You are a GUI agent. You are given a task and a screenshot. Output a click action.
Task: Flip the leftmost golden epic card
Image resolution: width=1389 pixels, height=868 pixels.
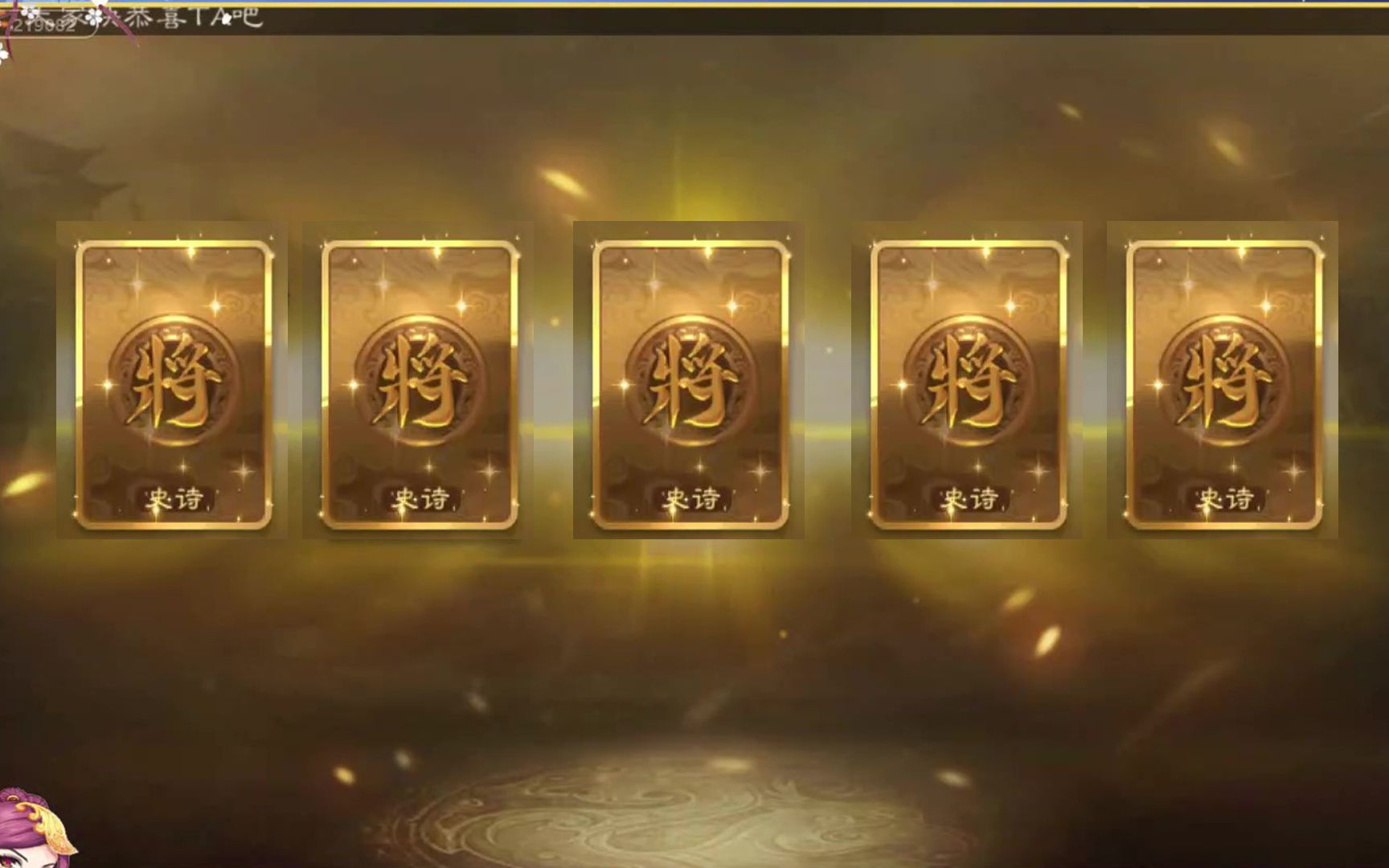(174, 384)
